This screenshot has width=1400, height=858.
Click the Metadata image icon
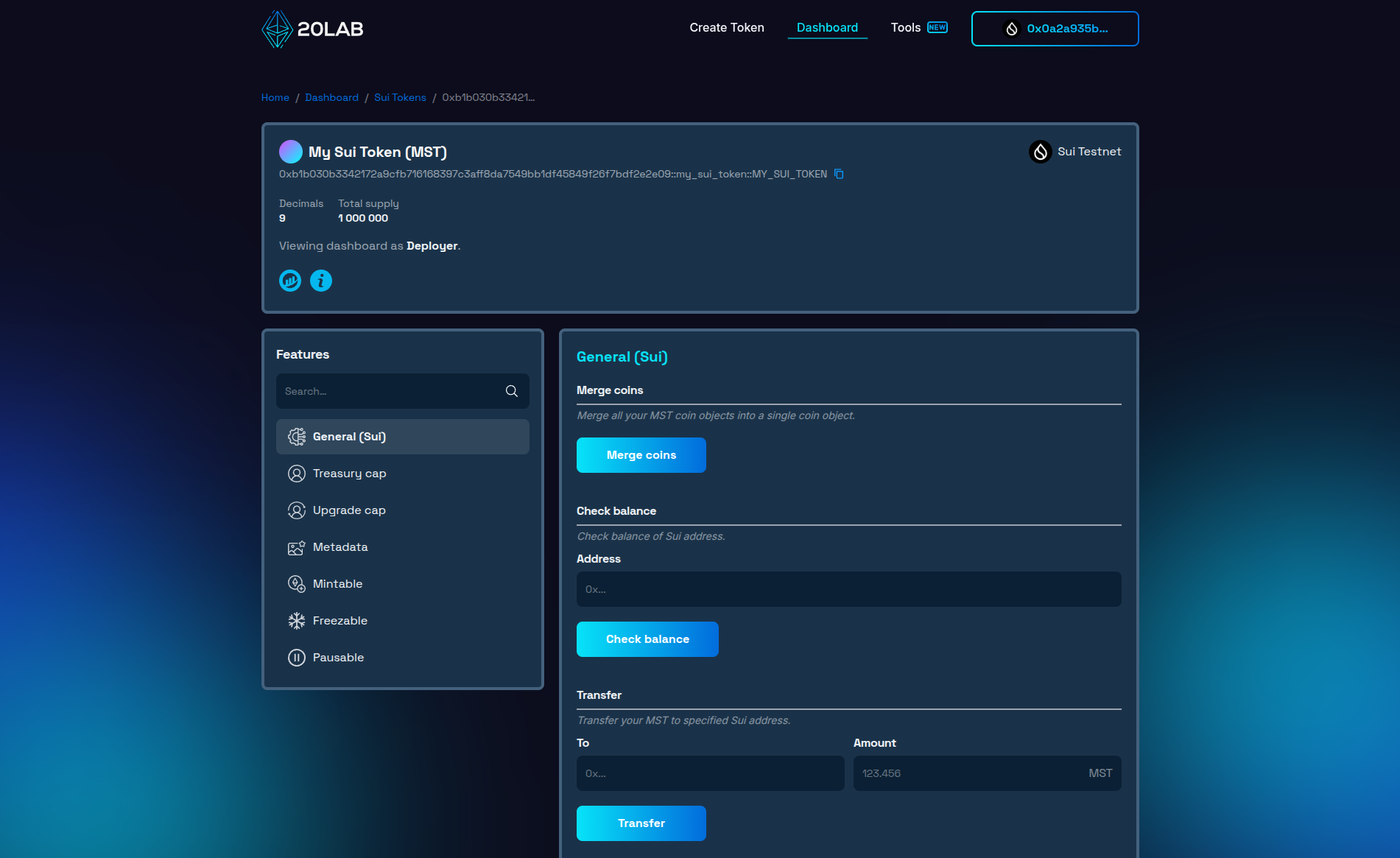pos(297,547)
